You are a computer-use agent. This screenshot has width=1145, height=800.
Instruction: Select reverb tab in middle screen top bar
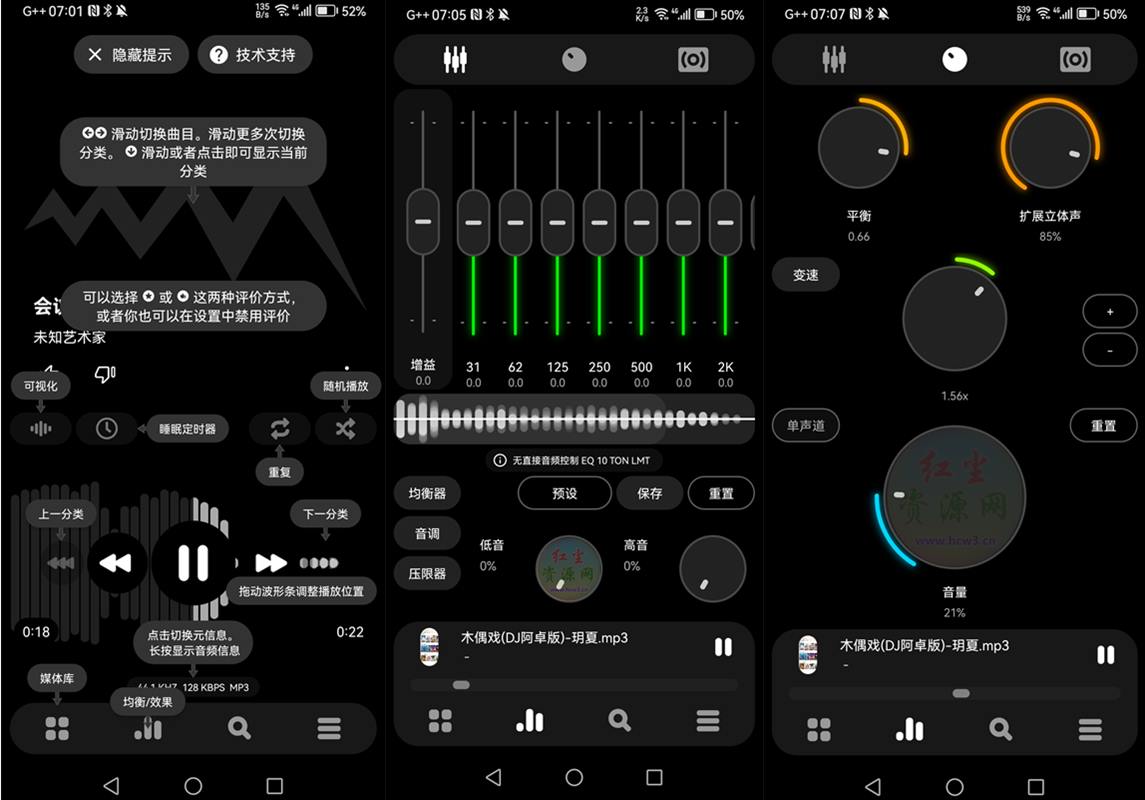tap(693, 59)
